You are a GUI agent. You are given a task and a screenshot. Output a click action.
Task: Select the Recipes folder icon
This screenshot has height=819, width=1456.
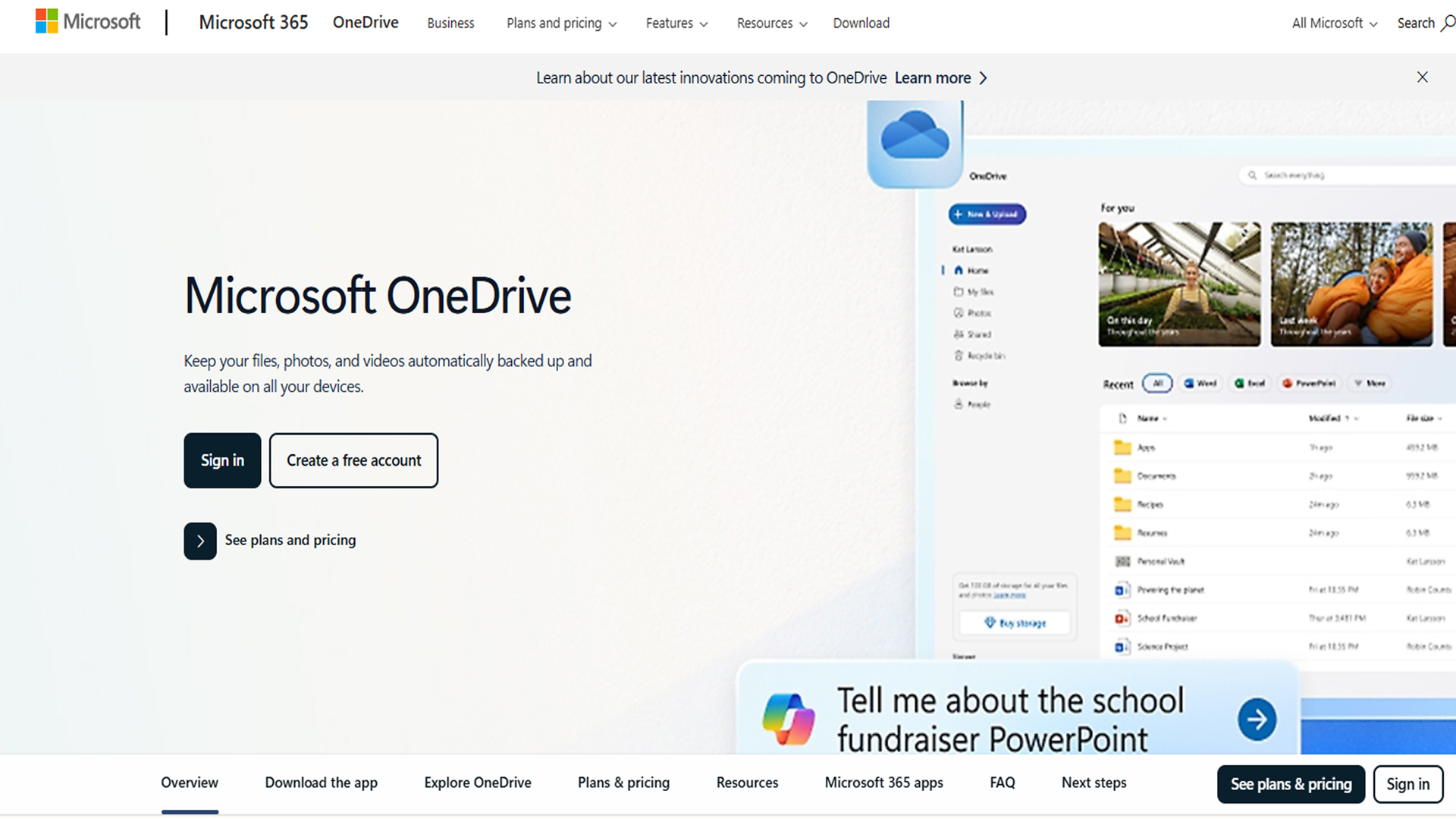[1122, 504]
